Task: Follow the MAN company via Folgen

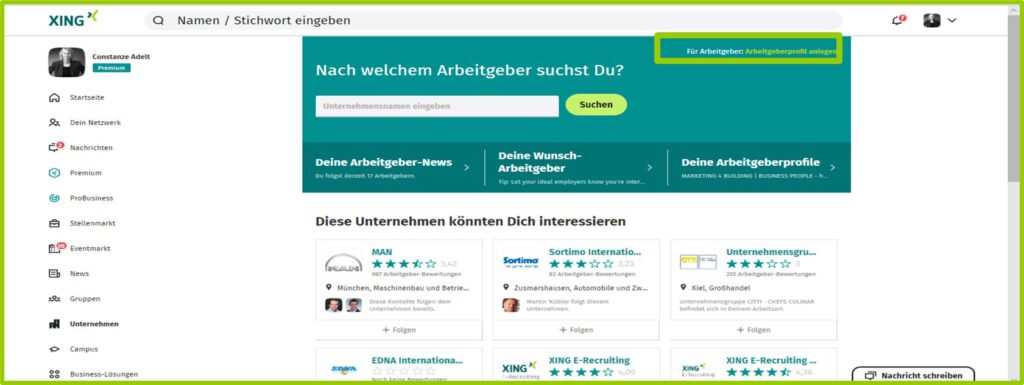Action: (x=399, y=330)
